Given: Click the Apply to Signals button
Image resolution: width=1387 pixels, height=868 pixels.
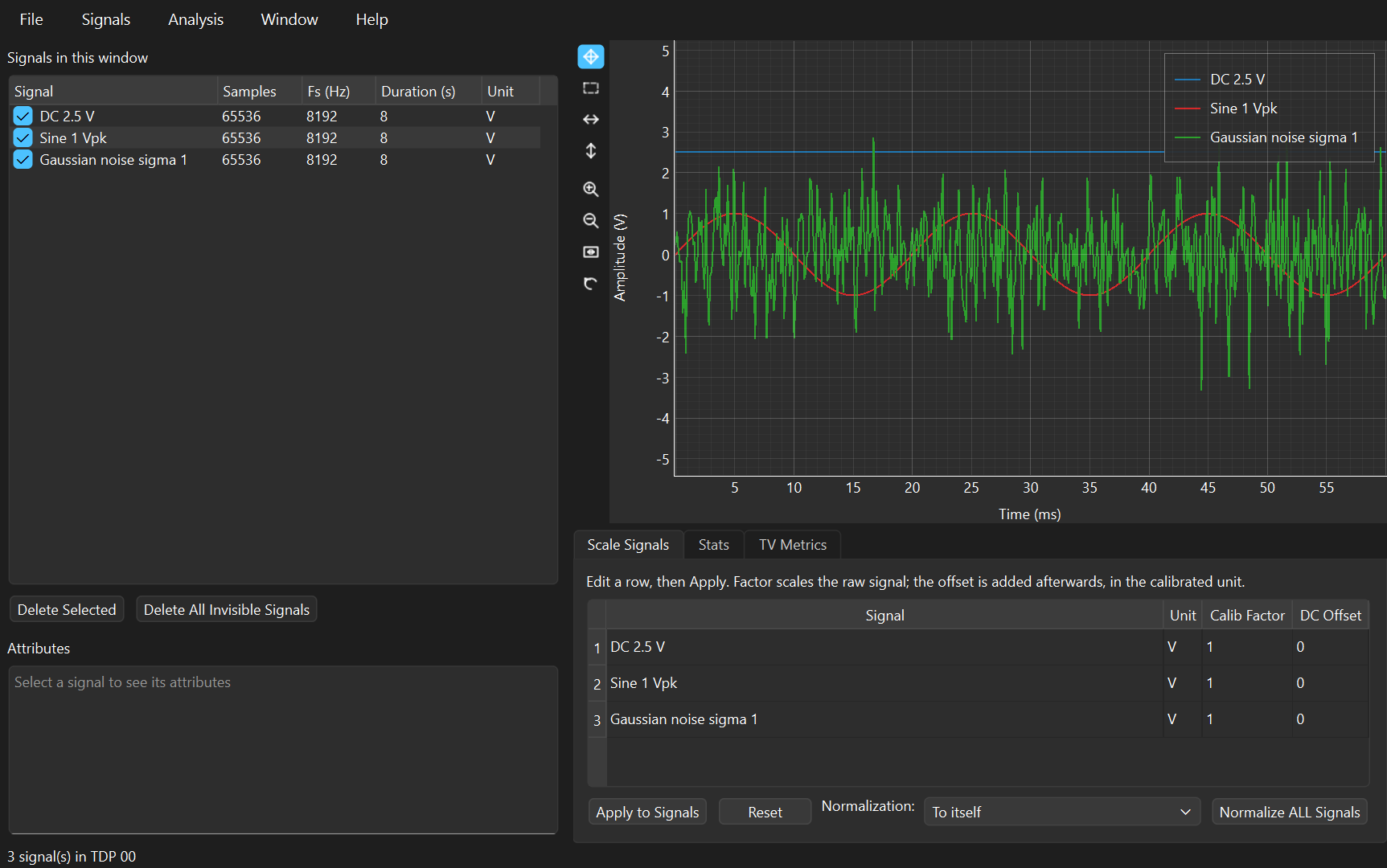Looking at the screenshot, I should [647, 813].
